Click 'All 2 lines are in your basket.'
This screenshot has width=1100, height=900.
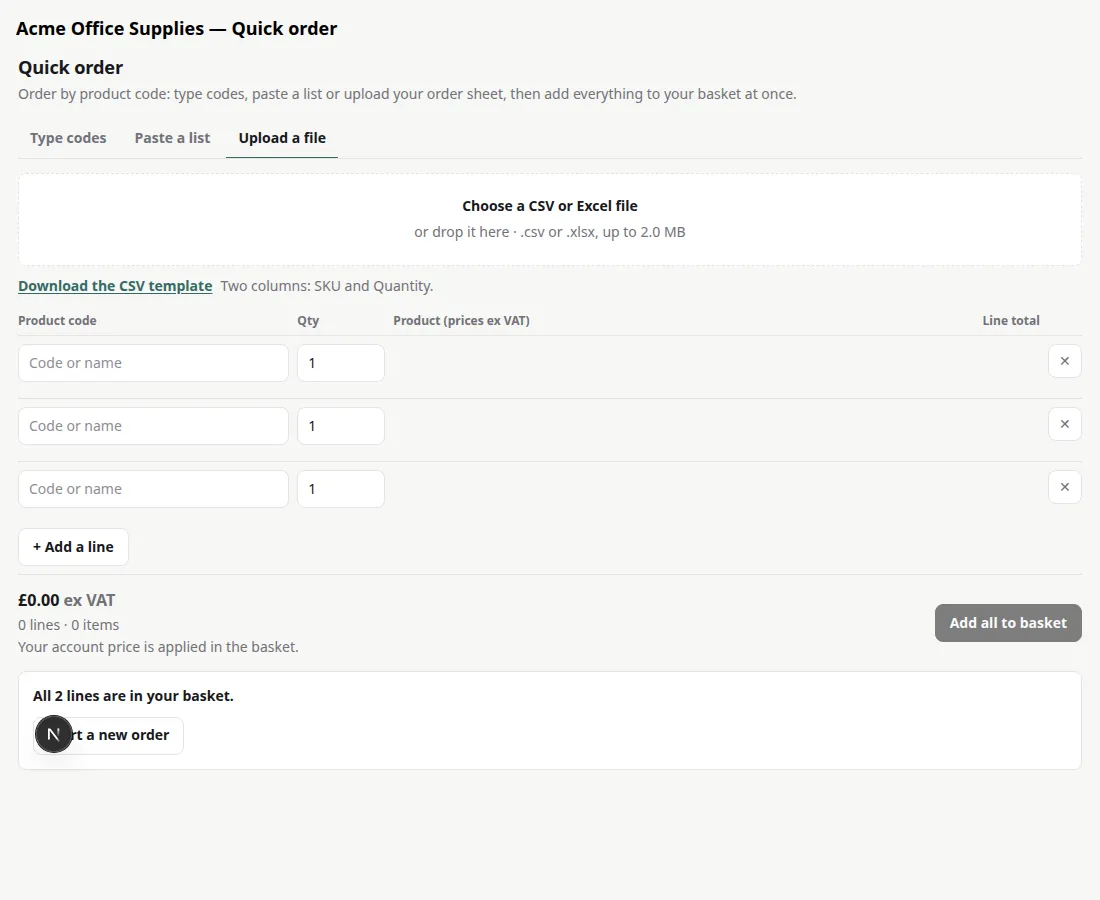133,696
